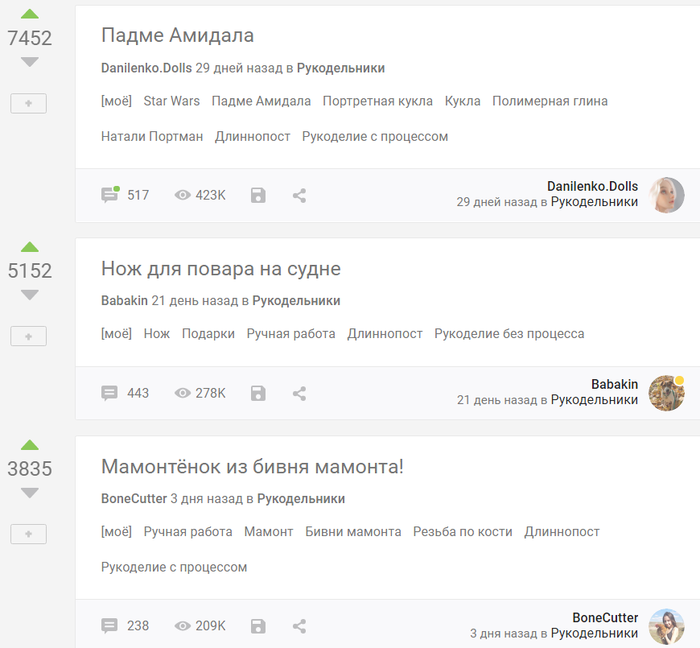This screenshot has width=700, height=648.
Task: Share the Мамонтёнок из бивня мамонта post
Action: coord(299,626)
